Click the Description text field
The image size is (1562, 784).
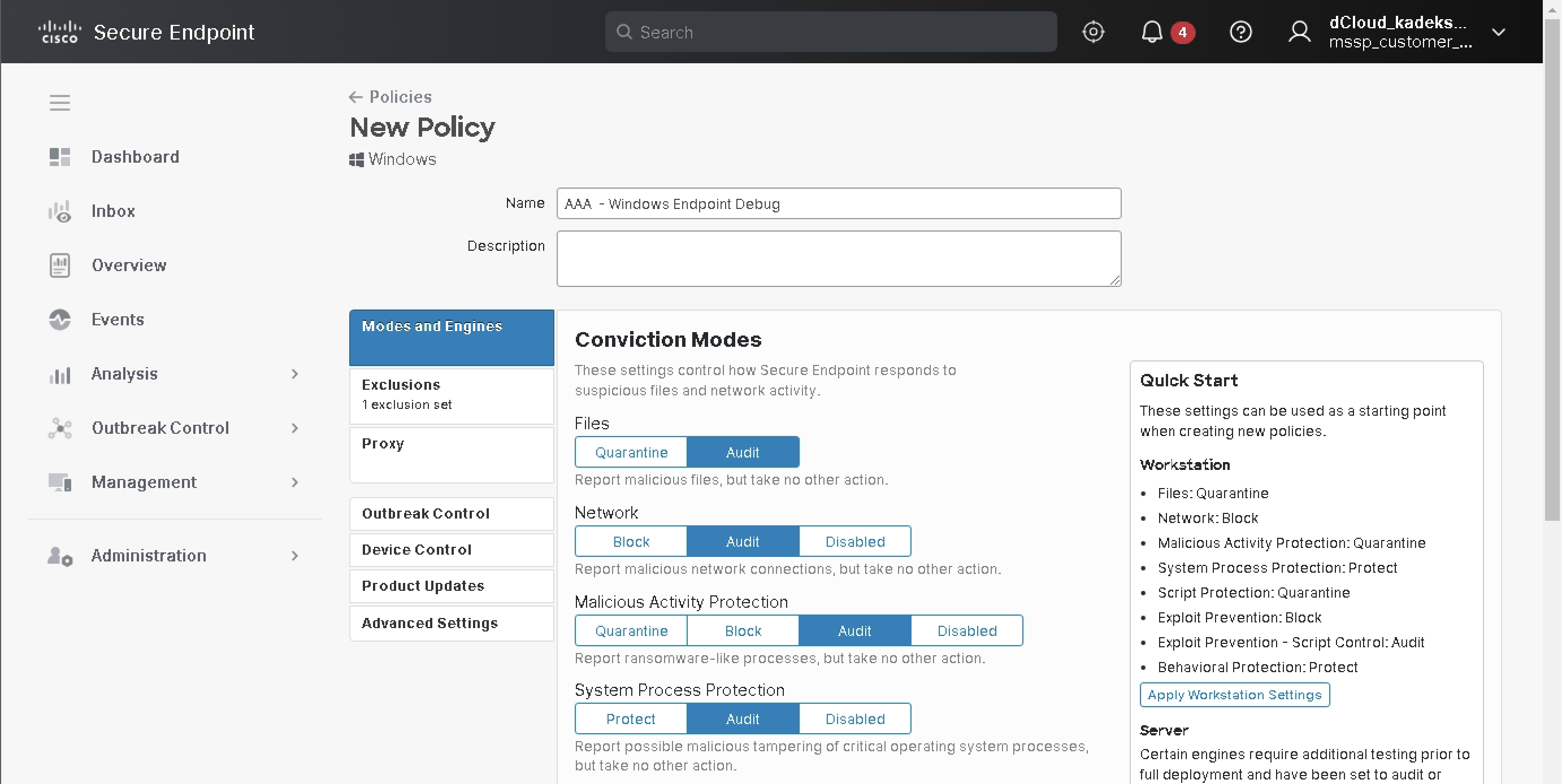pos(838,259)
